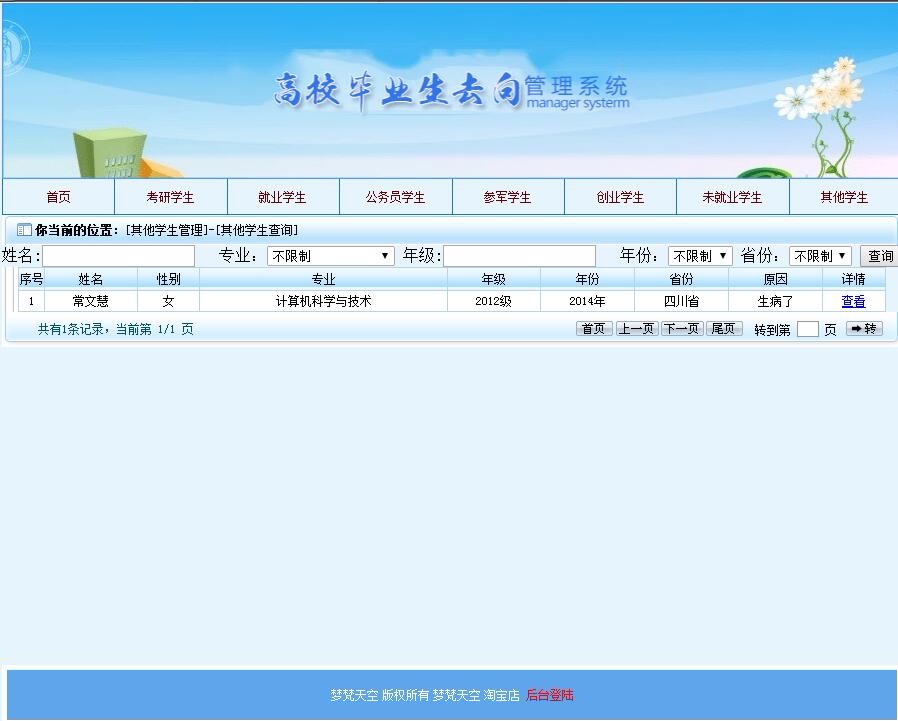Open the 参军学生 section

(x=508, y=196)
